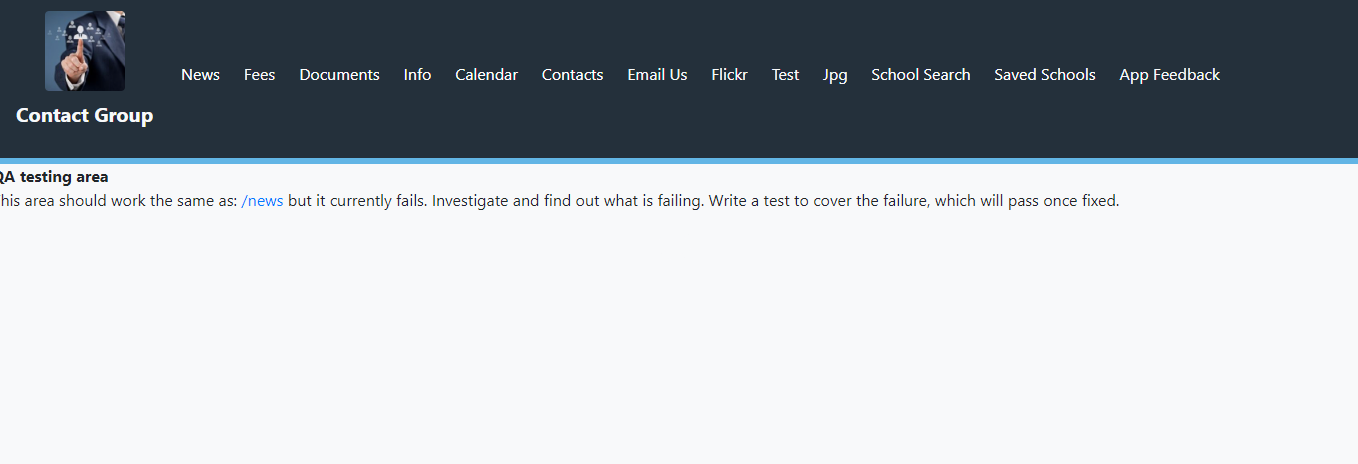
Task: Open App Feedback link
Action: (1169, 75)
